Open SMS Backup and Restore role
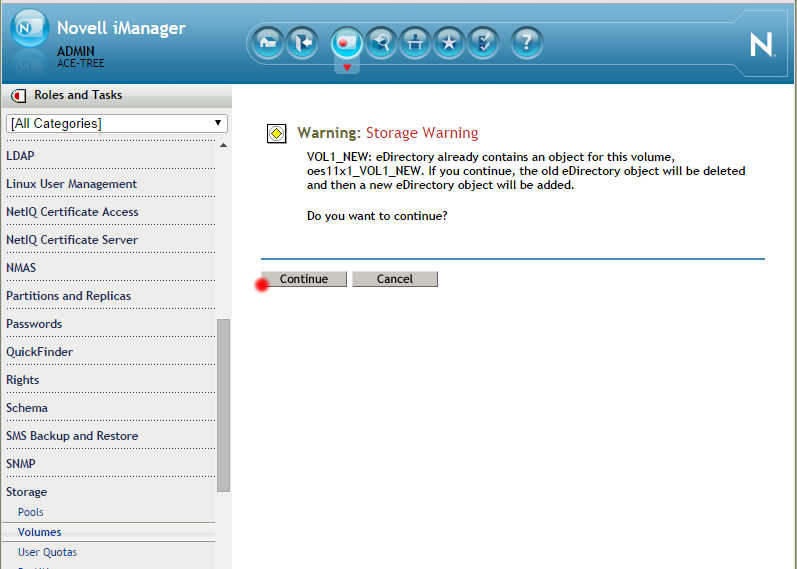Image resolution: width=797 pixels, height=569 pixels. tap(72, 436)
